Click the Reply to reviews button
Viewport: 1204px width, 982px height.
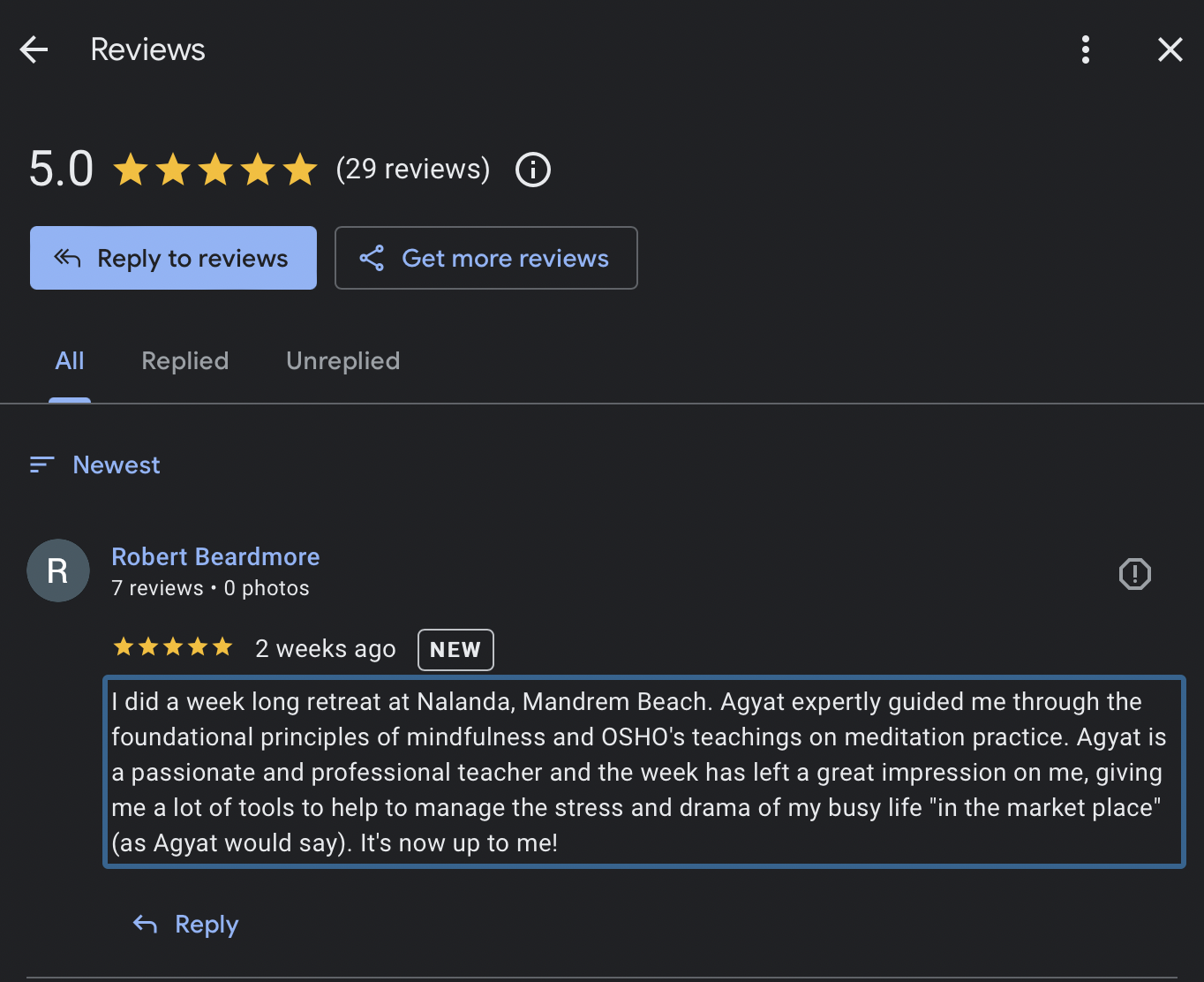pos(173,258)
